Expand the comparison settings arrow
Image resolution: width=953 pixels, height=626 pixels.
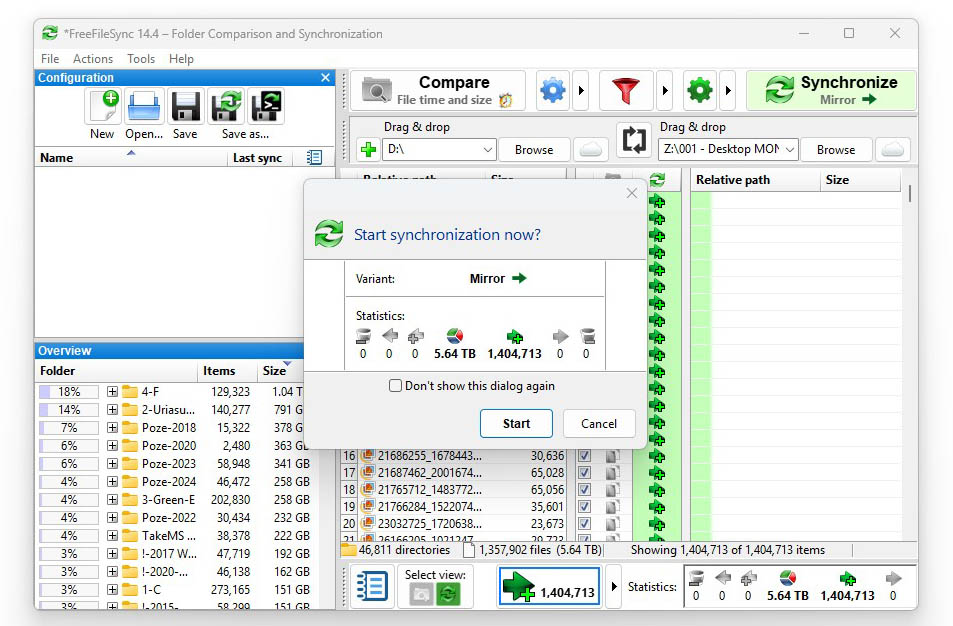pos(581,91)
